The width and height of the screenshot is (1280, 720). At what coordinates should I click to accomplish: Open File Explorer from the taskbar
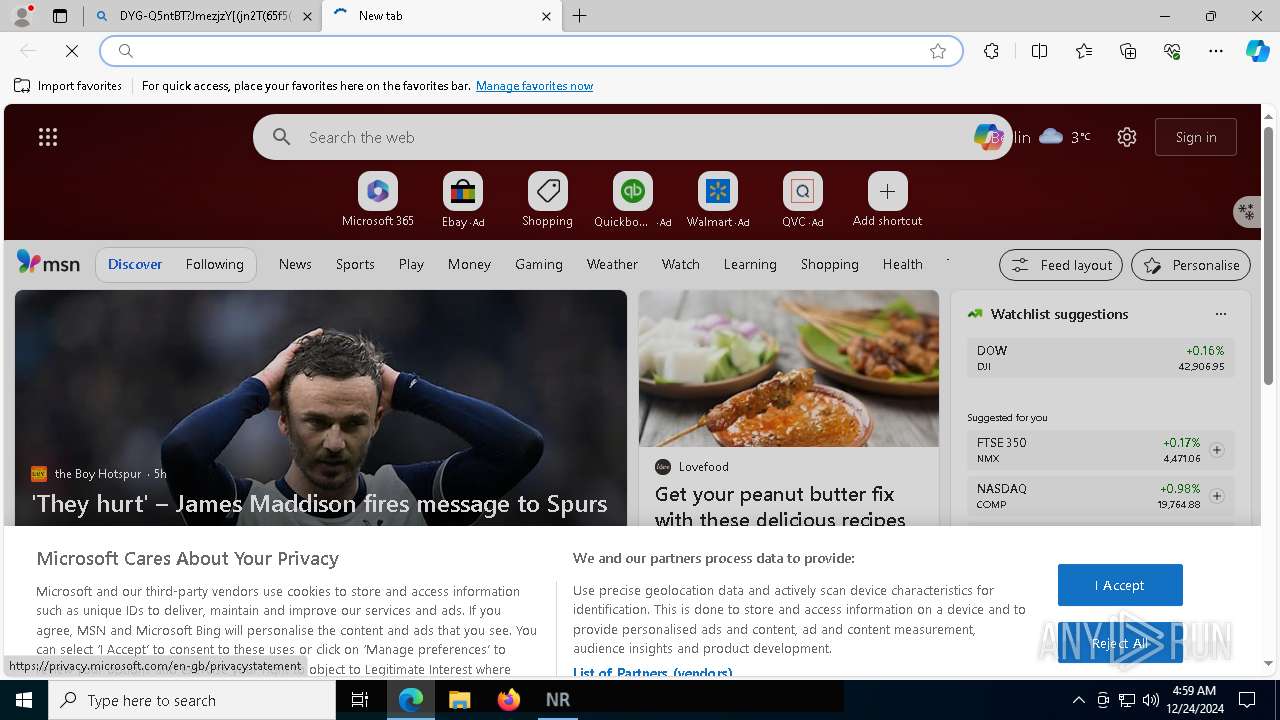(459, 700)
